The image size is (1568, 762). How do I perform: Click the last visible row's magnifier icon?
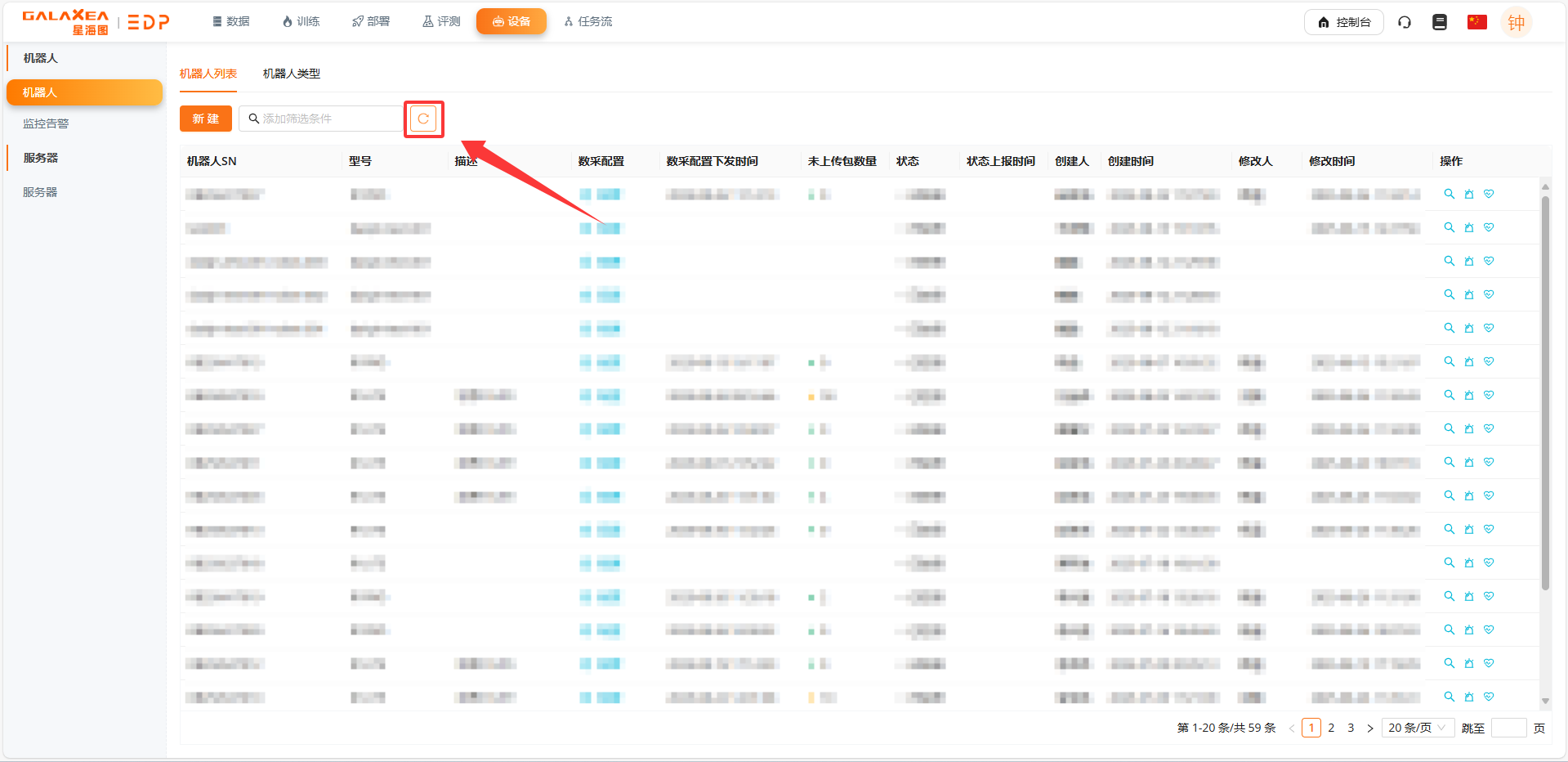pos(1449,697)
